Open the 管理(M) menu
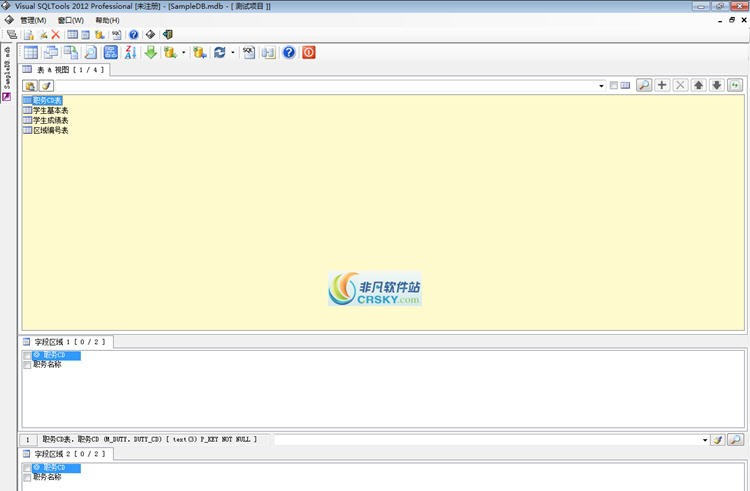Viewport: 750px width, 491px height. tap(33, 20)
